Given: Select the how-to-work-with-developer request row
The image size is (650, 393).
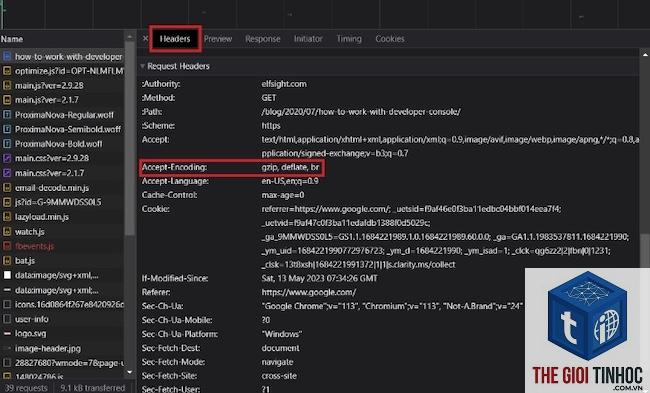Looking at the screenshot, I should (62, 56).
